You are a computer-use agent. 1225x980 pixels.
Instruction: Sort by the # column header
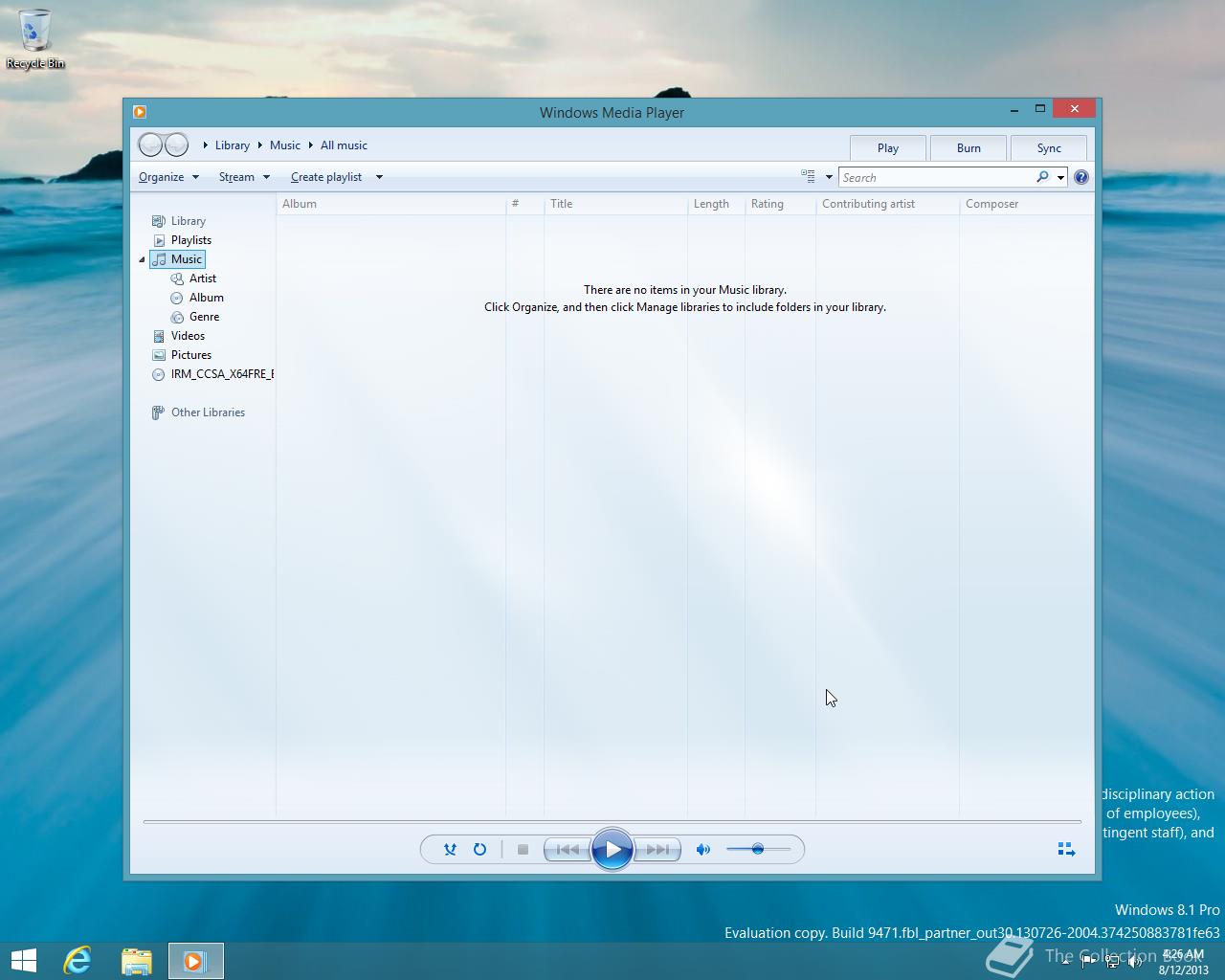524,204
